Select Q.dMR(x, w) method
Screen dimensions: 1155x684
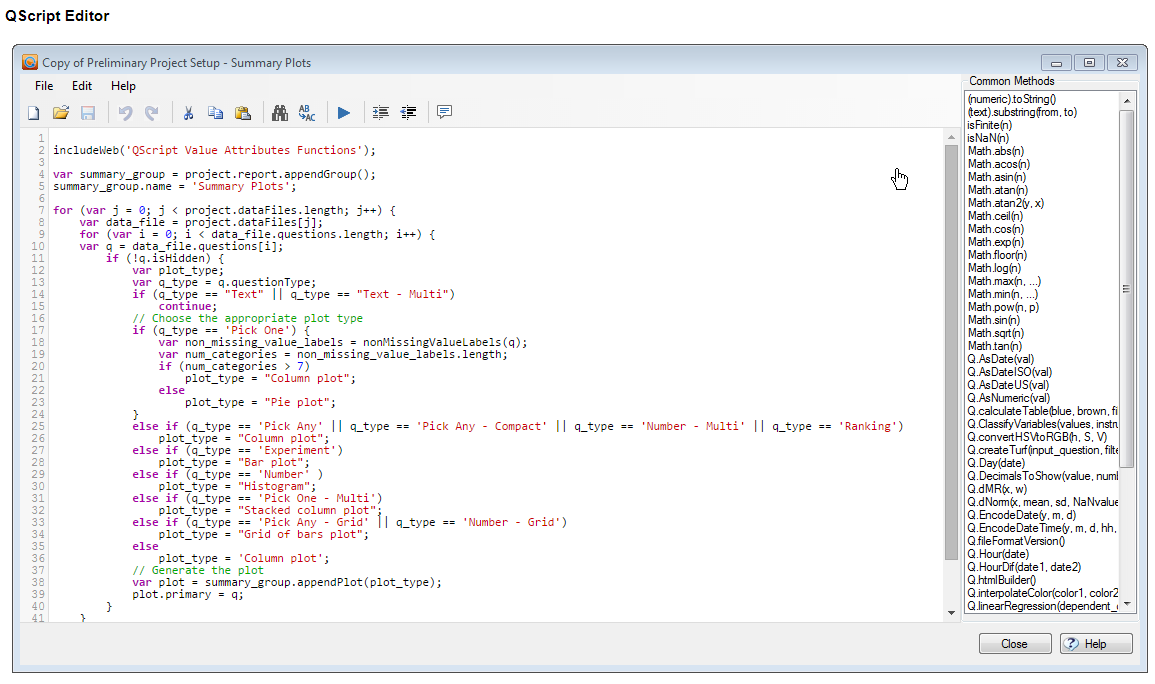point(997,489)
